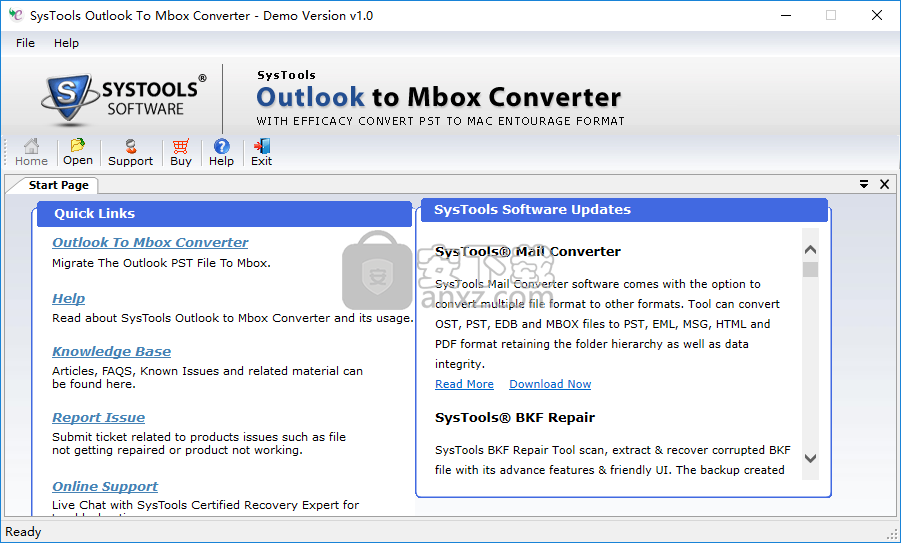
Task: Maximize the application window
Action: tap(831, 16)
